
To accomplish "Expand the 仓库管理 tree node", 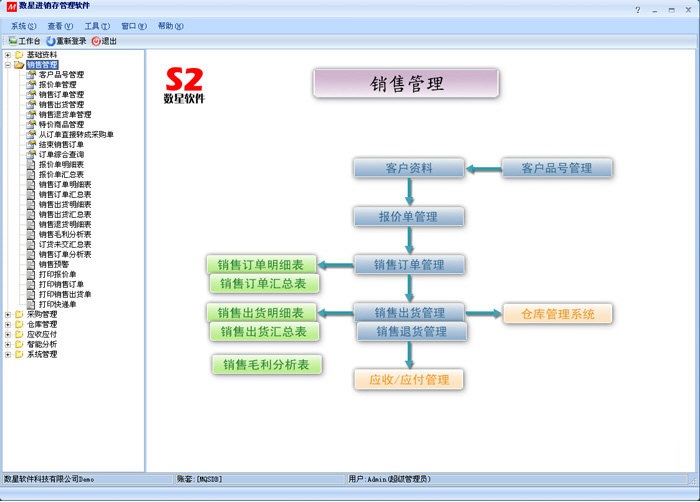I will click(x=8, y=325).
